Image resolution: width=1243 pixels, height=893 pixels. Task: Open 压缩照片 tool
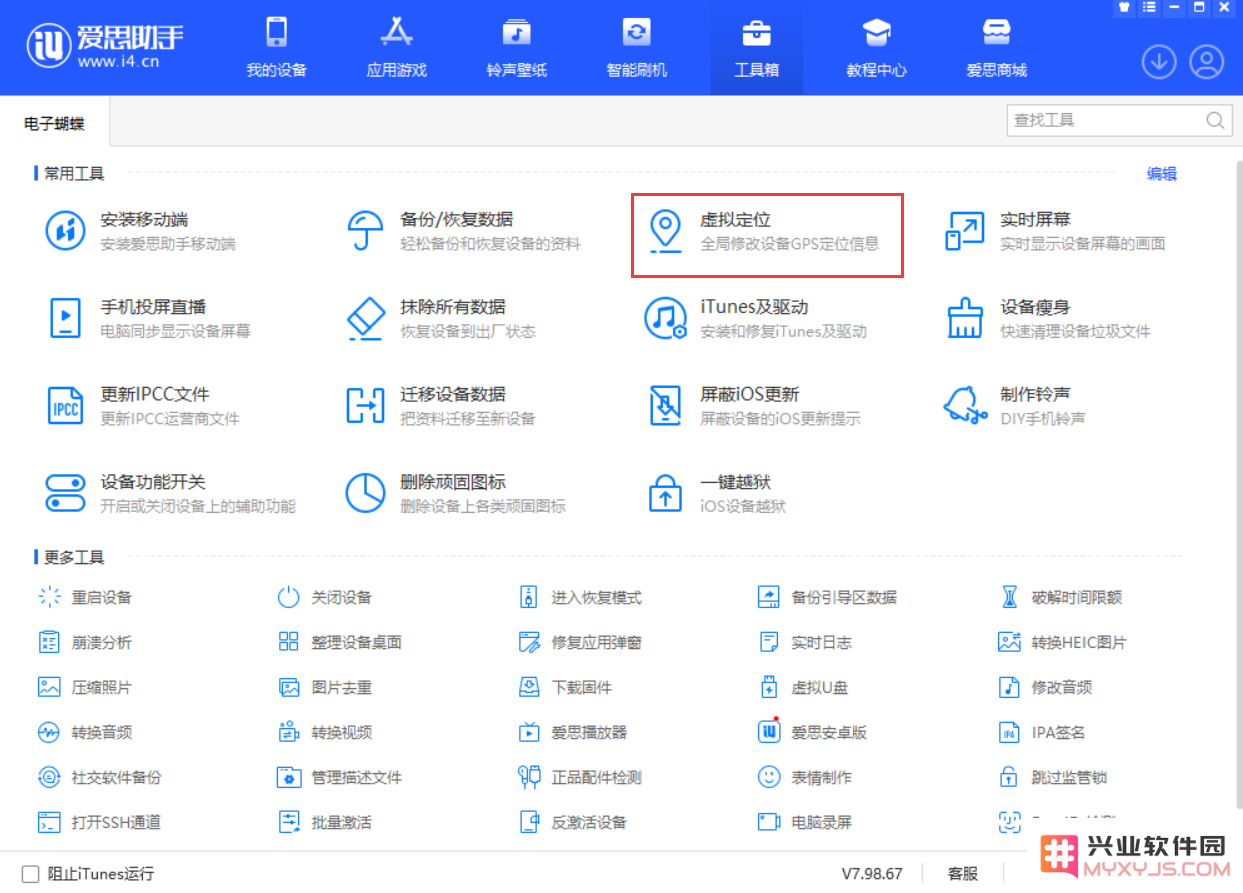point(85,687)
